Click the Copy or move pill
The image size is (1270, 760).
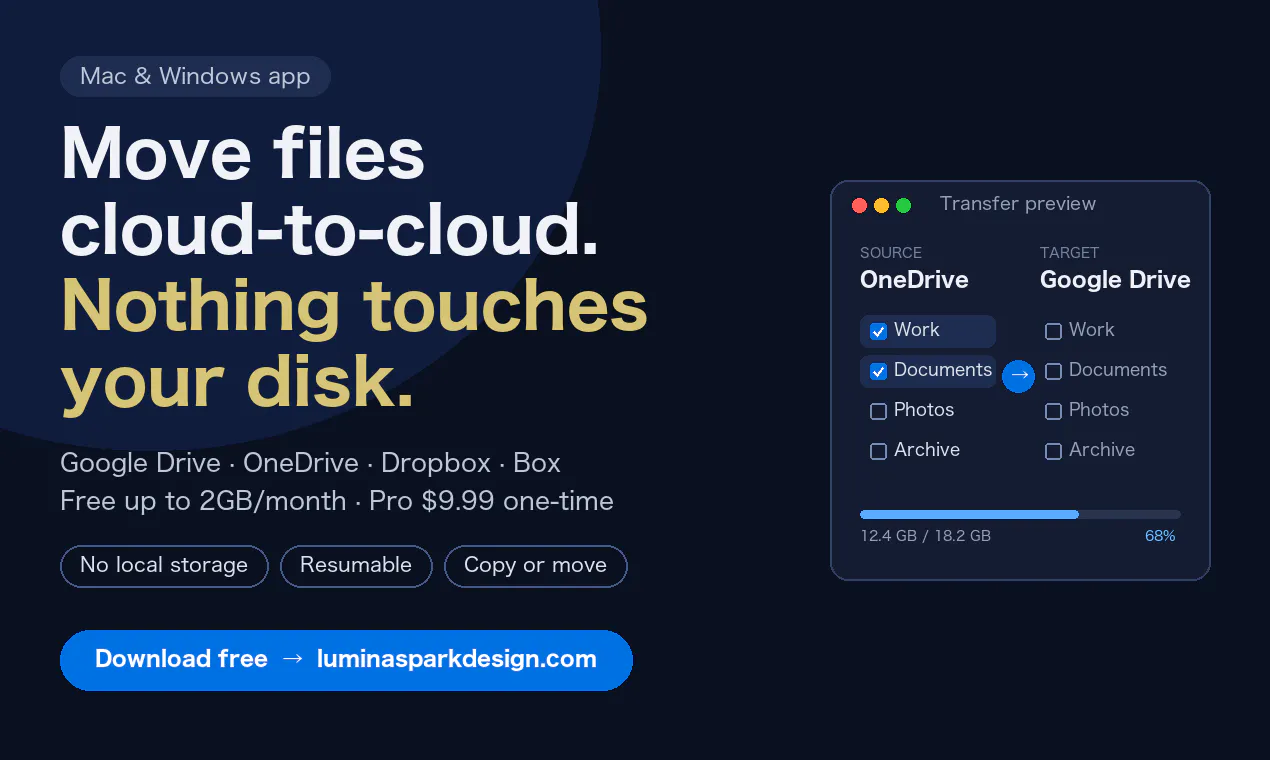(535, 566)
